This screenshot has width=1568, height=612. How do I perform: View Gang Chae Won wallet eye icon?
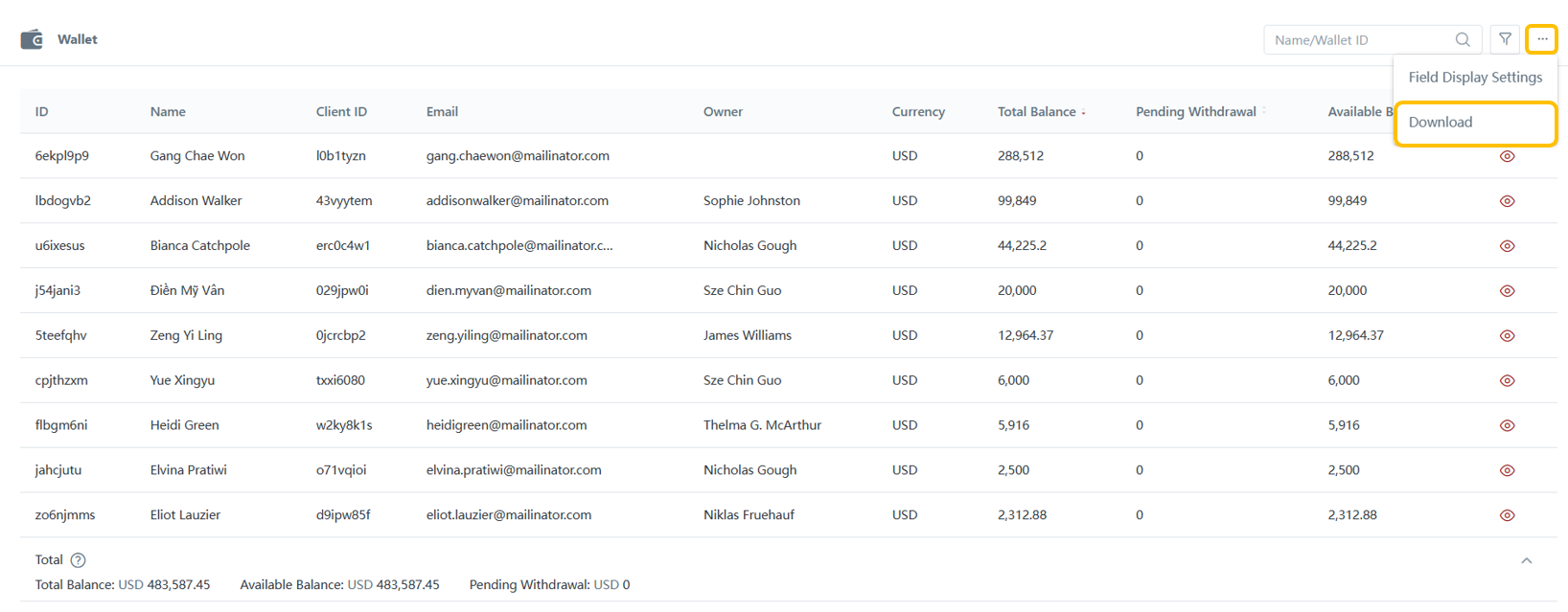pos(1507,156)
